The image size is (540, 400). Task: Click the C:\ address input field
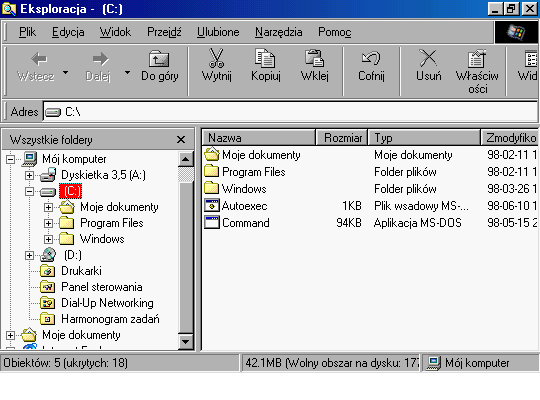point(290,112)
